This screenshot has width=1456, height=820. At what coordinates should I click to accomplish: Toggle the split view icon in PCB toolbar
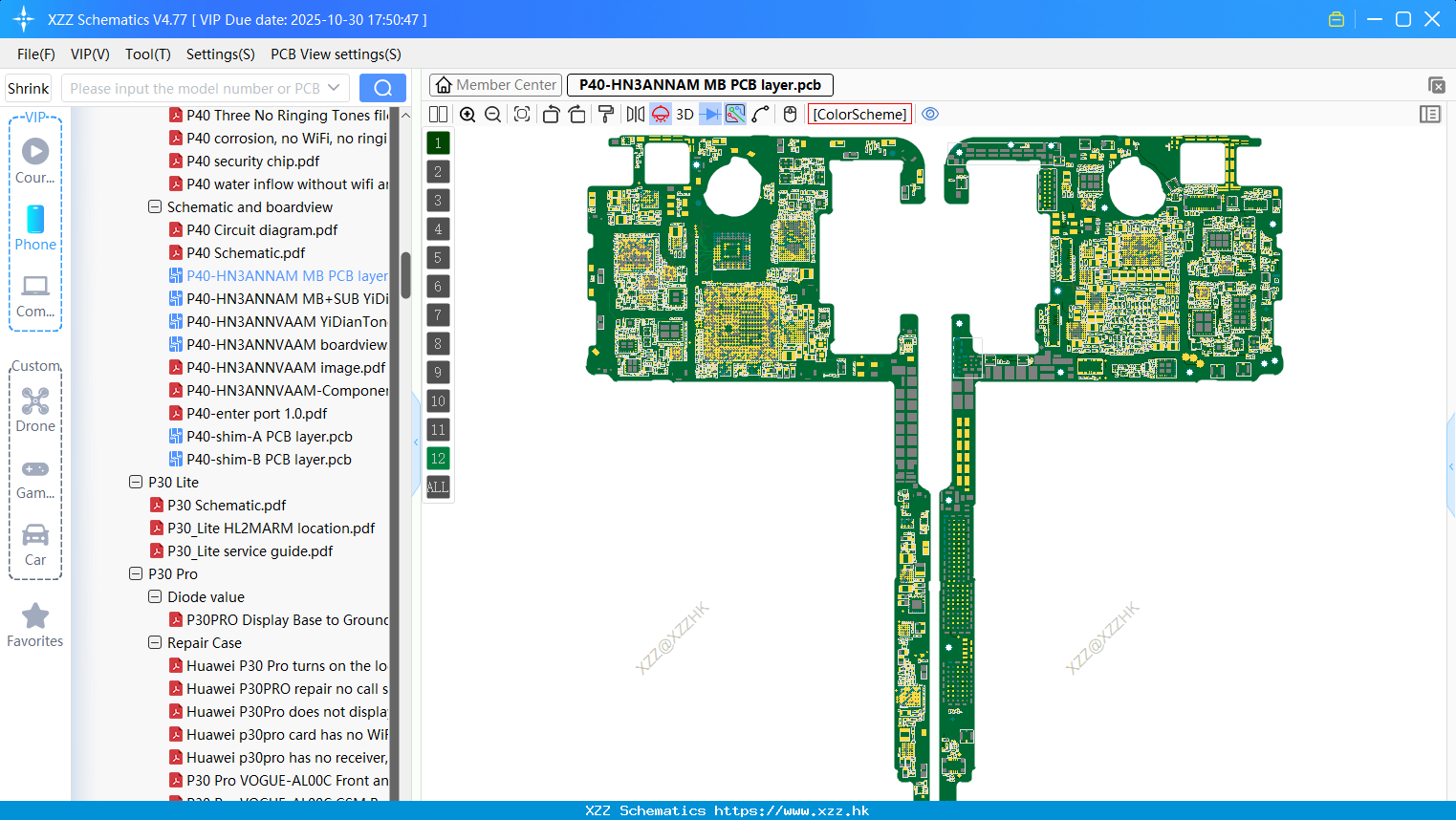click(x=438, y=114)
